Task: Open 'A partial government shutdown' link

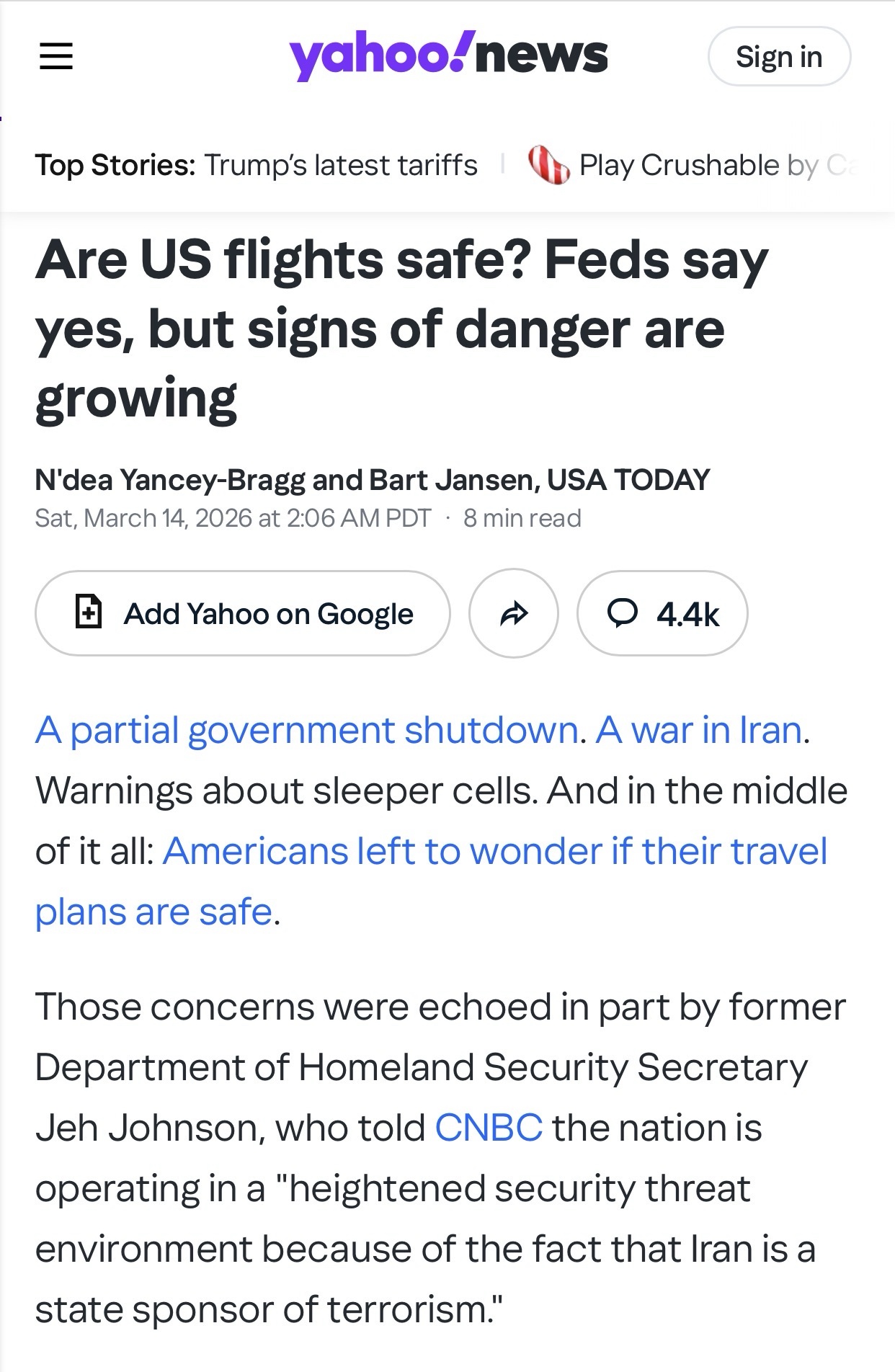Action: (308, 730)
